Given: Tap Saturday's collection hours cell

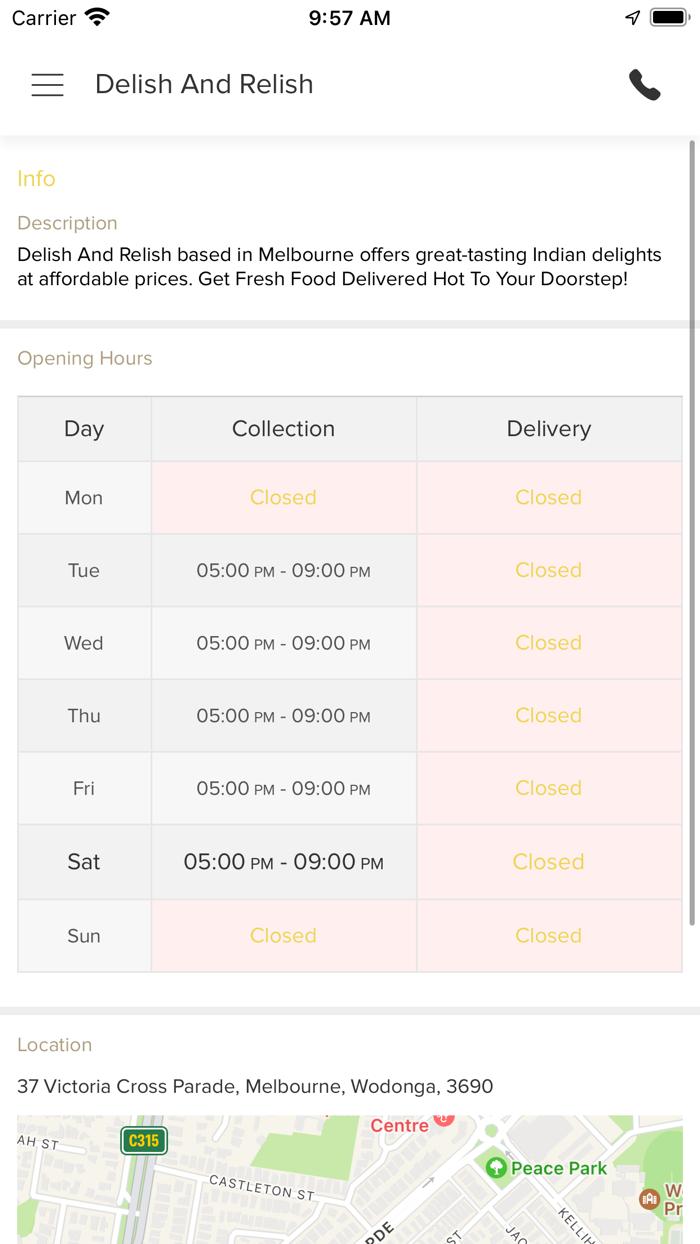Looking at the screenshot, I should (283, 862).
